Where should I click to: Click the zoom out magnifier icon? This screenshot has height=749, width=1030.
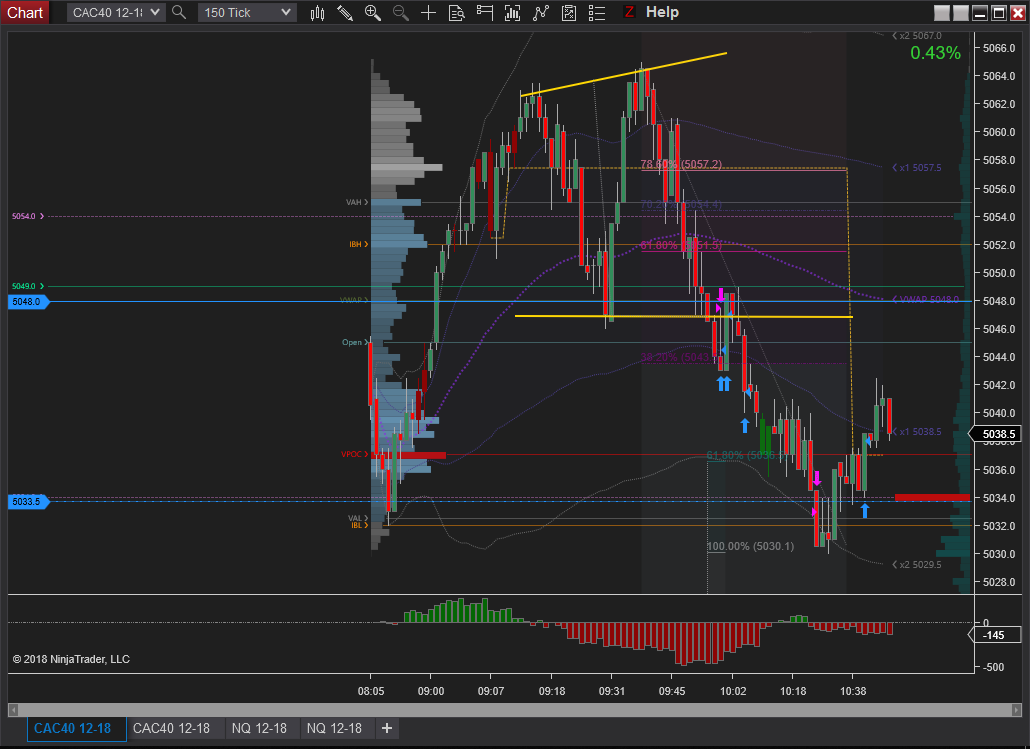point(400,12)
